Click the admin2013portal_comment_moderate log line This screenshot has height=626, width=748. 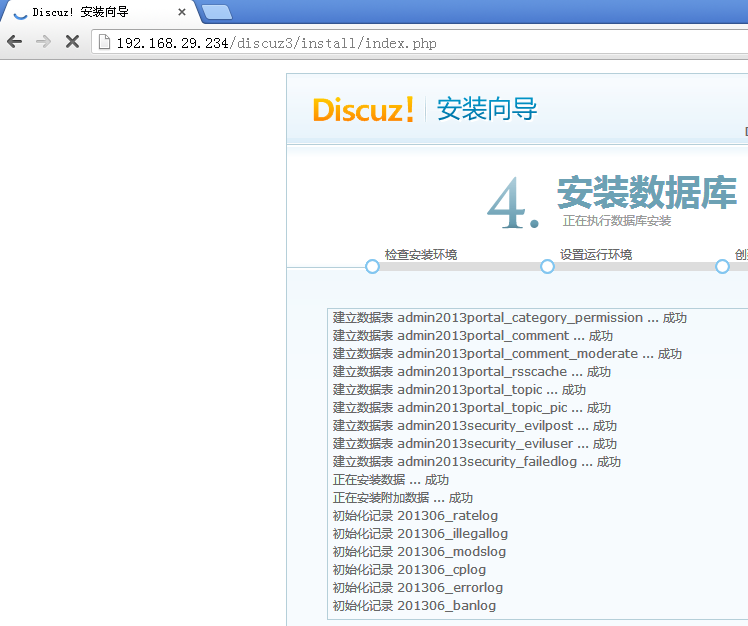tap(508, 354)
